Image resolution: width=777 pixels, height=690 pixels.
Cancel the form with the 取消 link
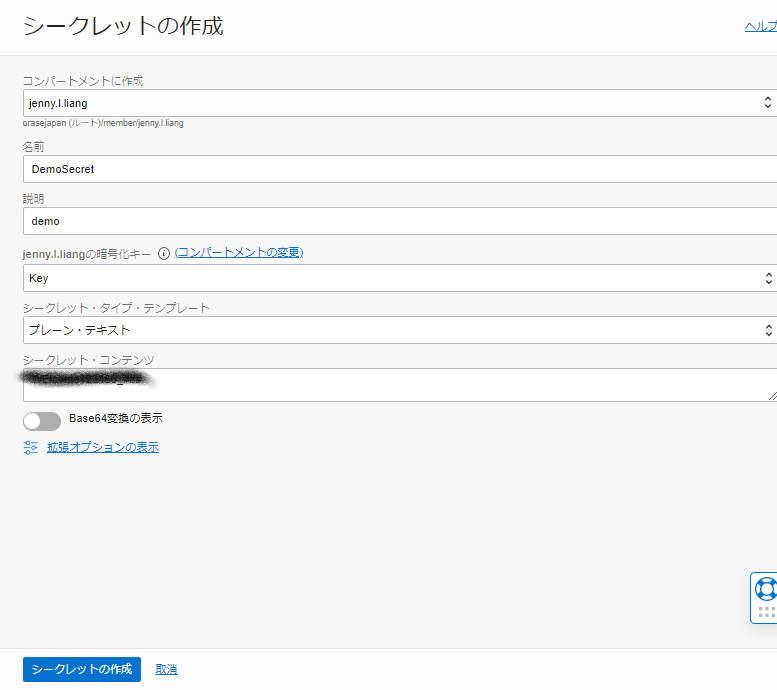tap(166, 669)
